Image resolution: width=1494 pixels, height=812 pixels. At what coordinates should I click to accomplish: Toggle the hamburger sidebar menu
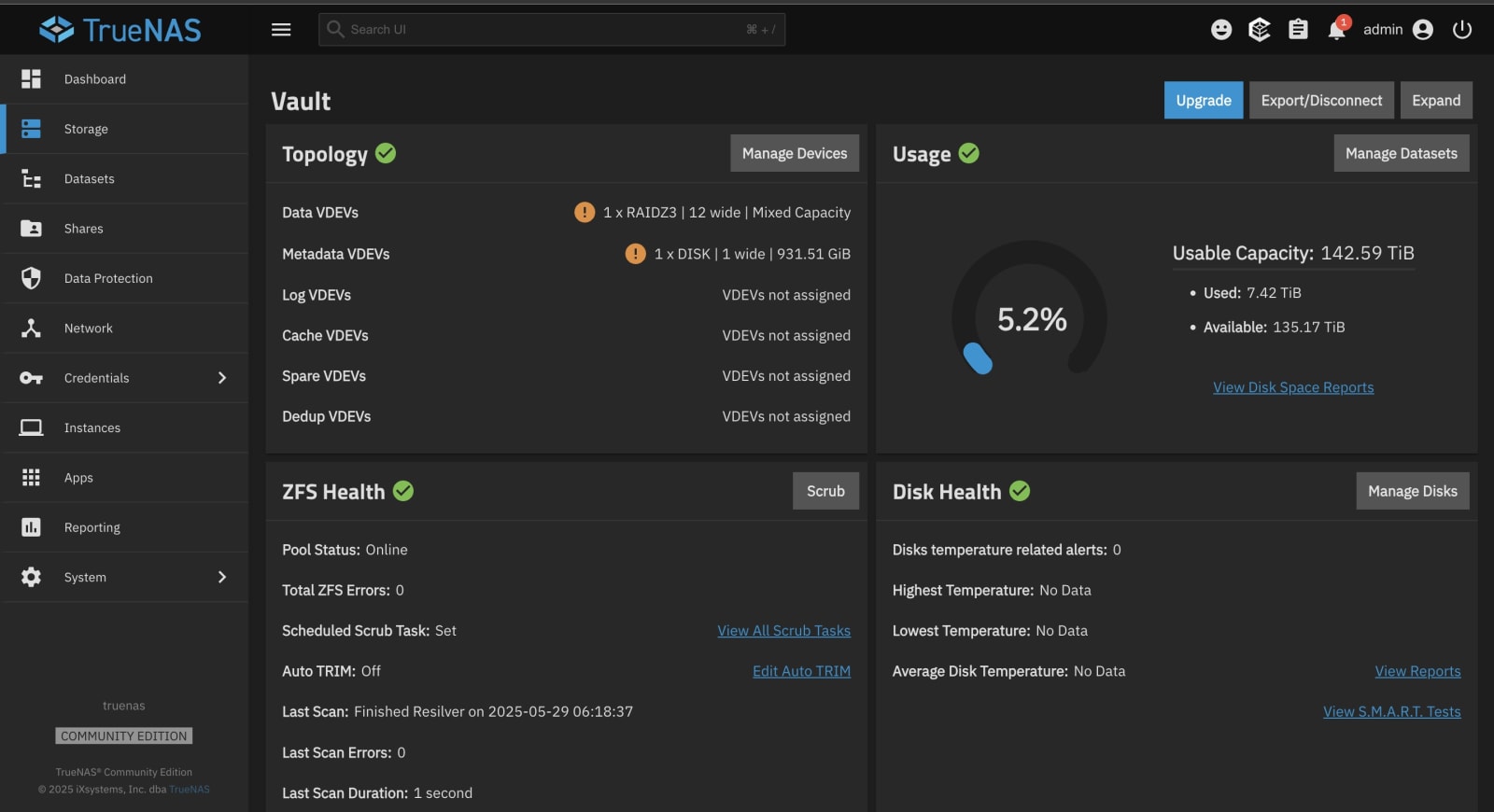tap(281, 30)
